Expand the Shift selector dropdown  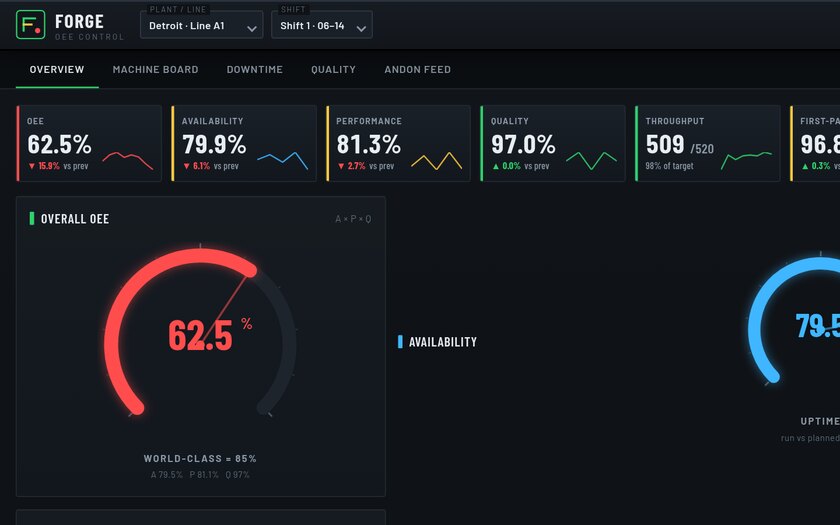pyautogui.click(x=322, y=25)
